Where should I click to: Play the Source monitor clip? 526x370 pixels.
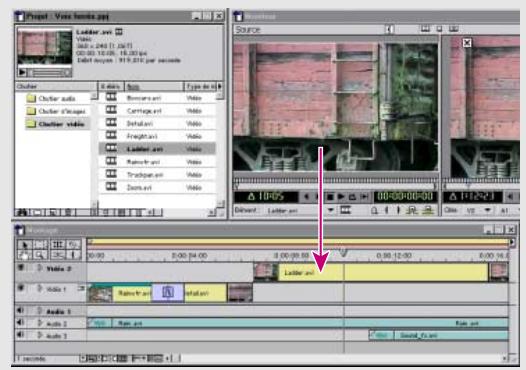(x=341, y=197)
